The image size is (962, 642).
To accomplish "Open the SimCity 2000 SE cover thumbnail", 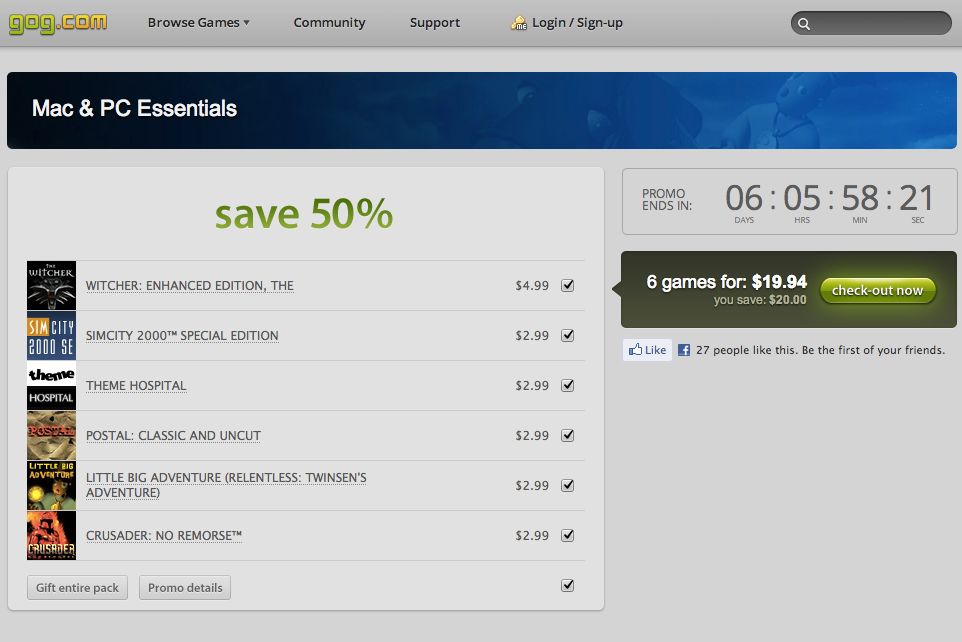I will pos(52,335).
